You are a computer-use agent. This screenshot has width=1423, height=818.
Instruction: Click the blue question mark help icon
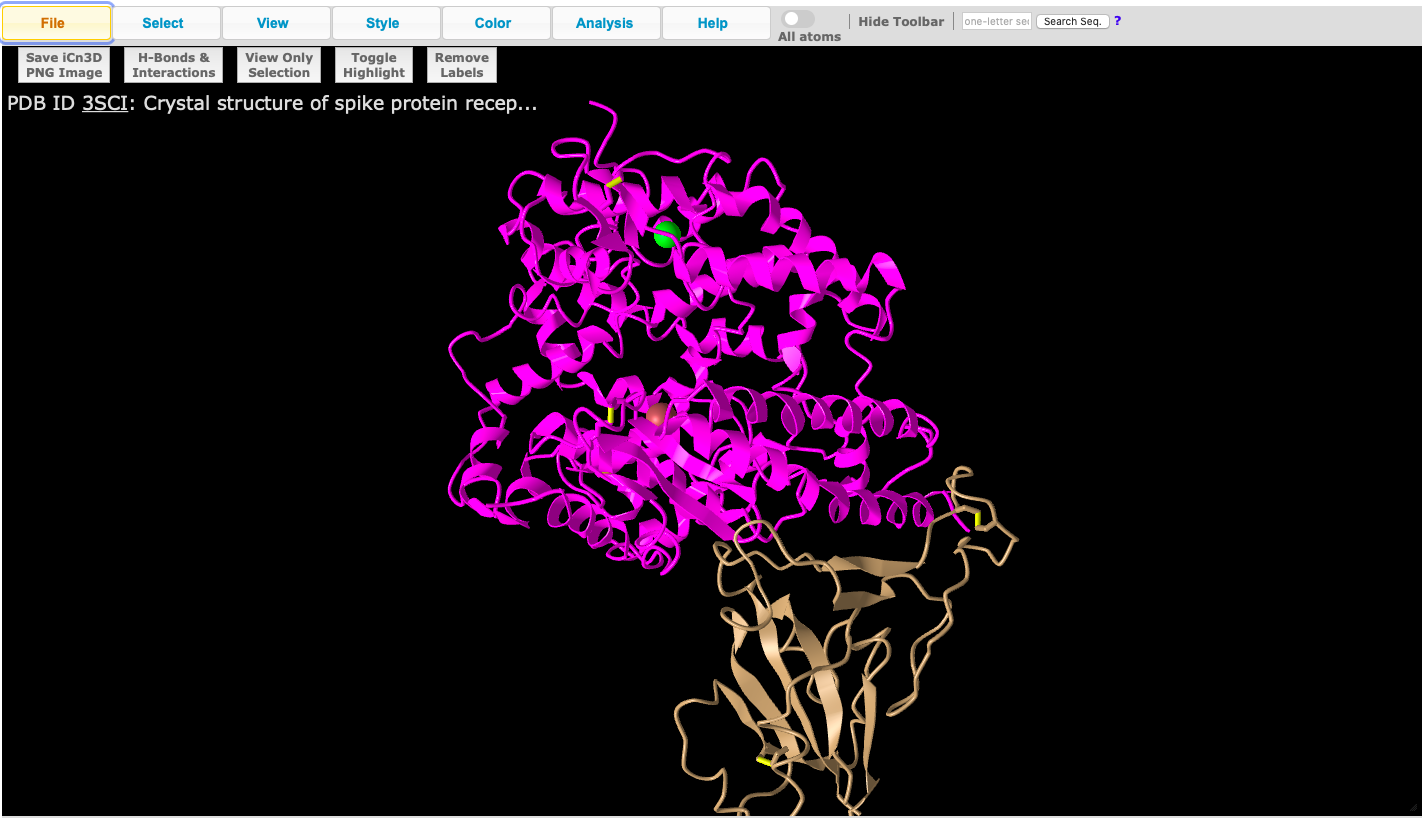pyautogui.click(x=1117, y=21)
